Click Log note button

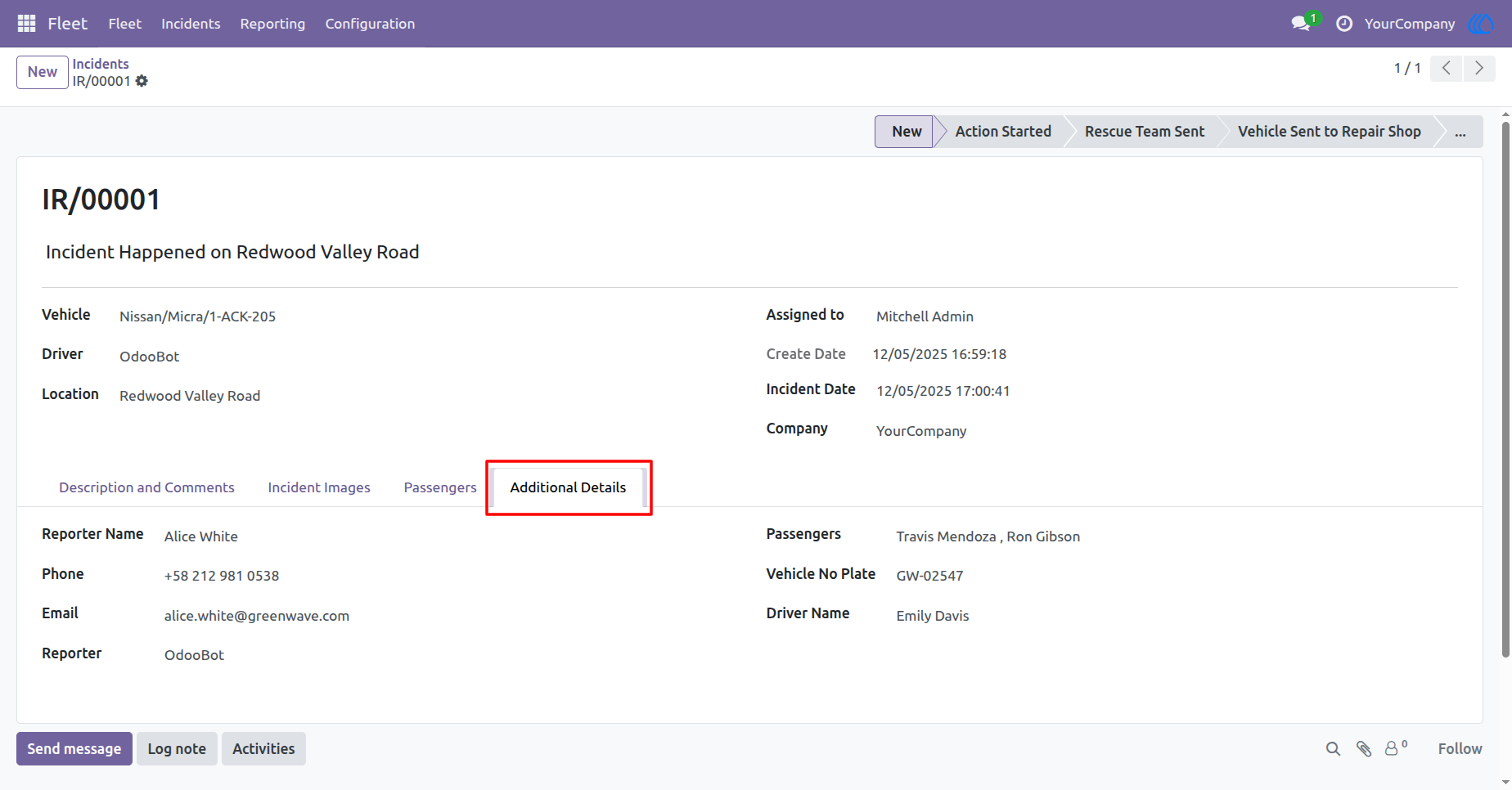coord(177,749)
